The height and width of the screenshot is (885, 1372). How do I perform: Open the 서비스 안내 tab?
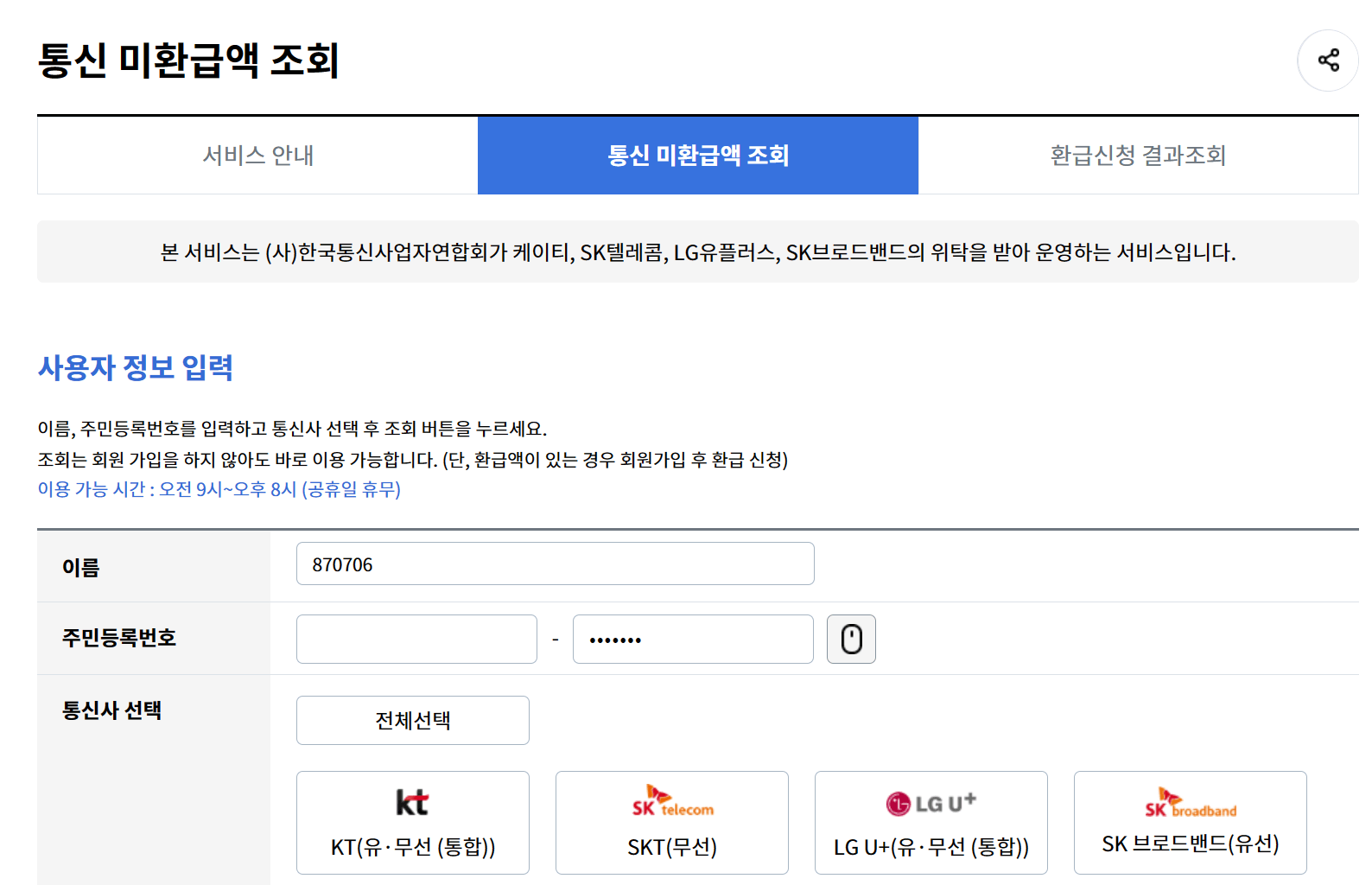tap(257, 156)
